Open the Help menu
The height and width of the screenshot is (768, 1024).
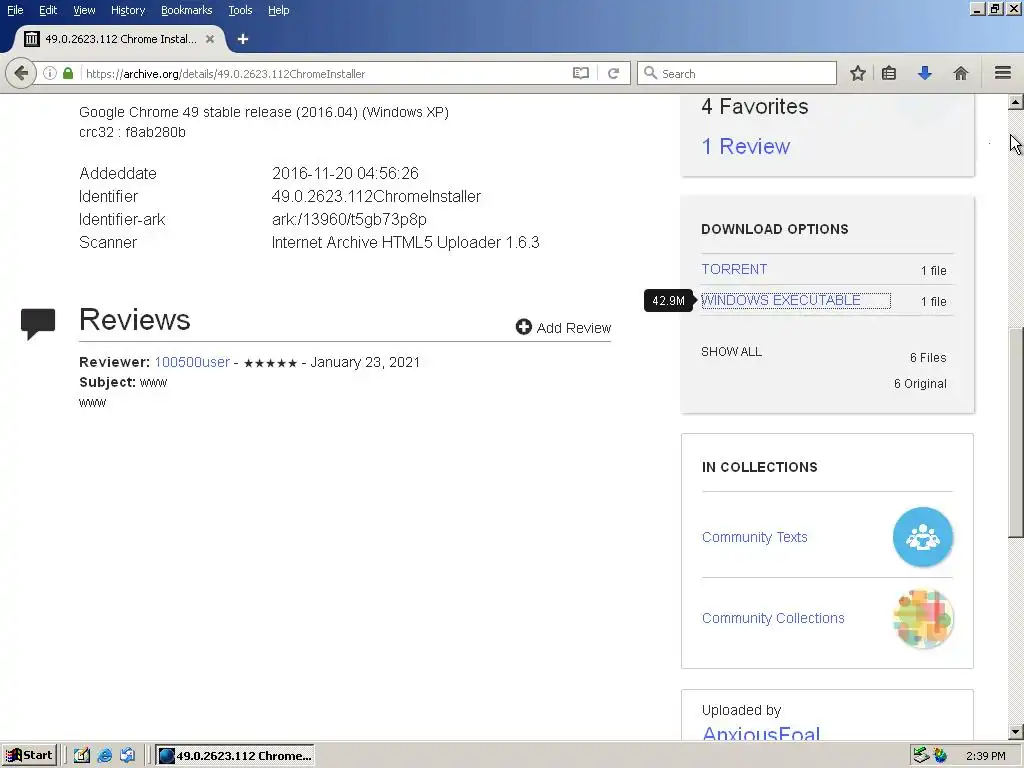pos(278,10)
